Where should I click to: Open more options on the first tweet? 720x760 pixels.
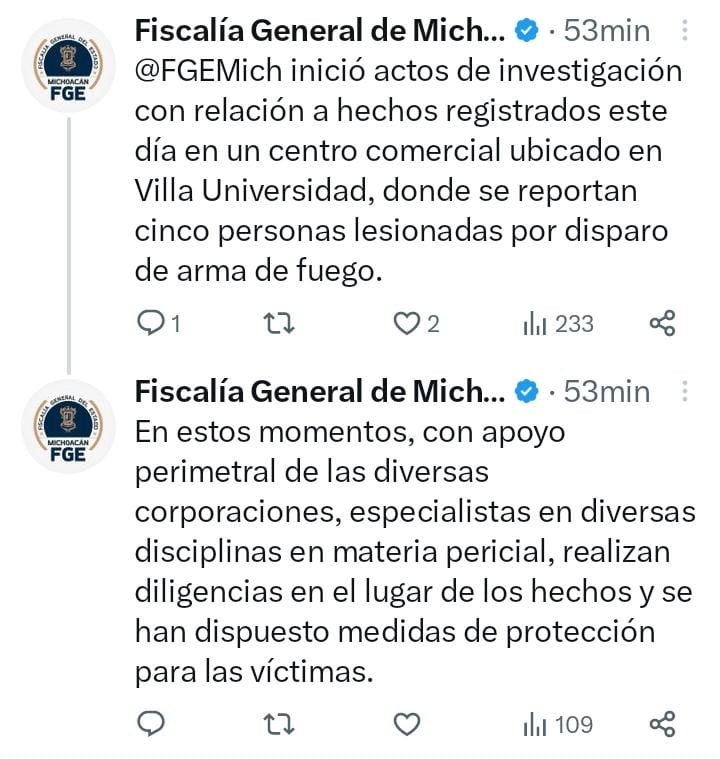pos(685,30)
